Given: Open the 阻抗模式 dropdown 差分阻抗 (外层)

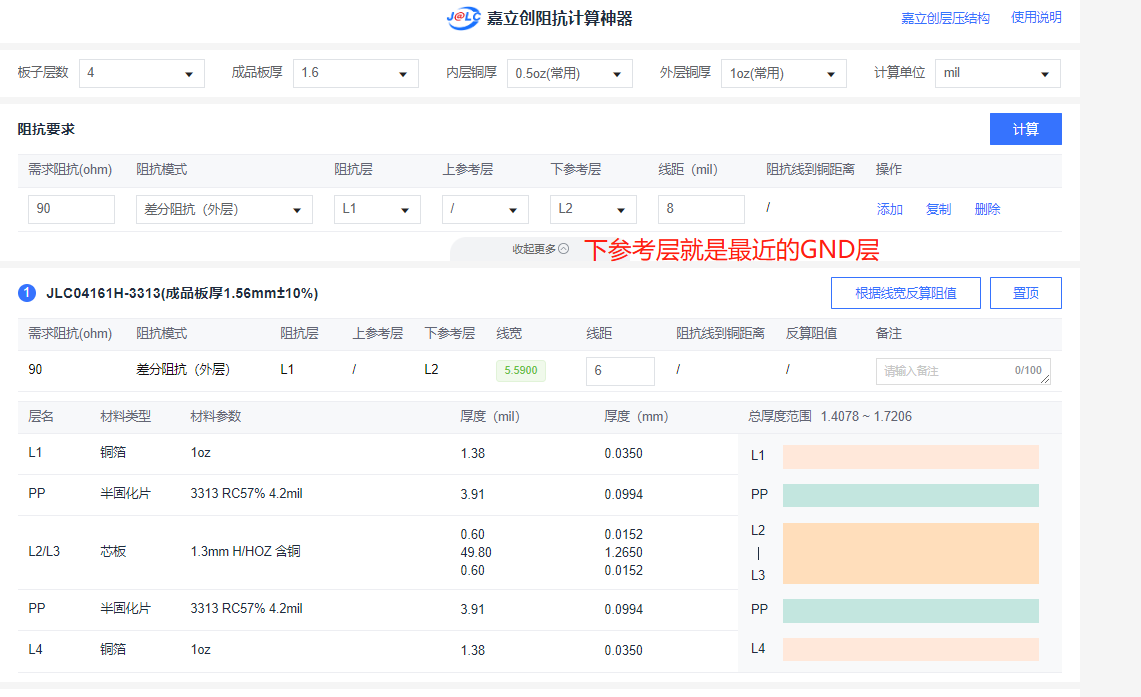Looking at the screenshot, I should click(224, 210).
